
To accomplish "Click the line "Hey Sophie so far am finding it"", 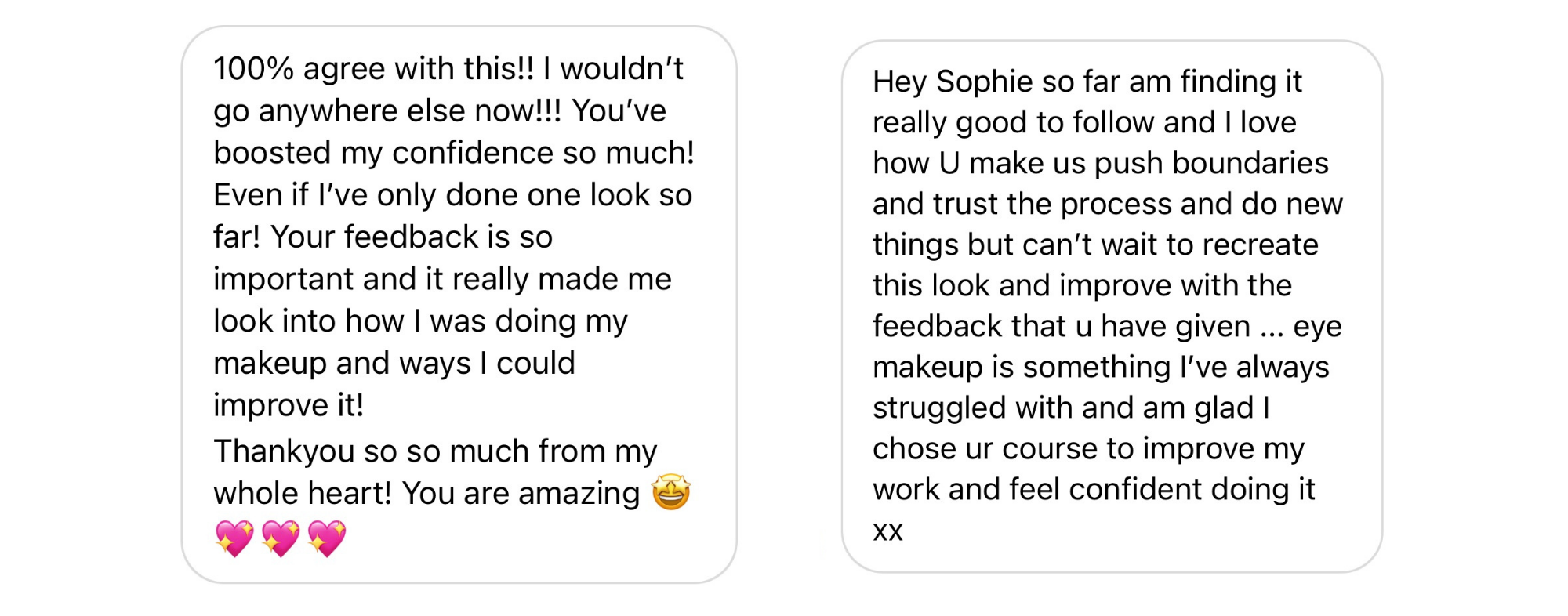I will click(1087, 82).
